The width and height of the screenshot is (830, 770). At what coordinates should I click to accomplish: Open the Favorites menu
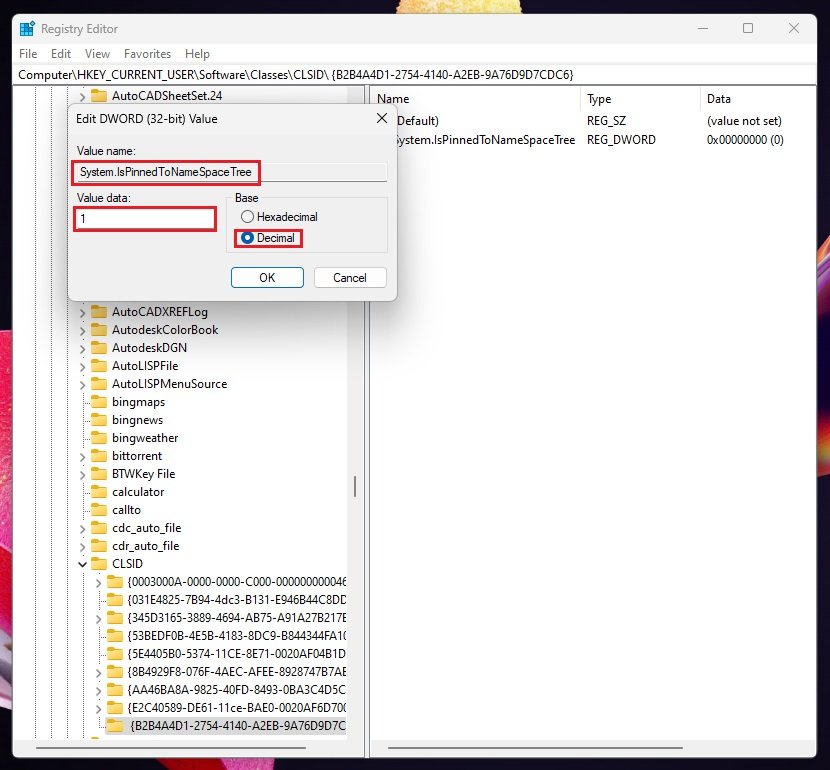tap(147, 54)
